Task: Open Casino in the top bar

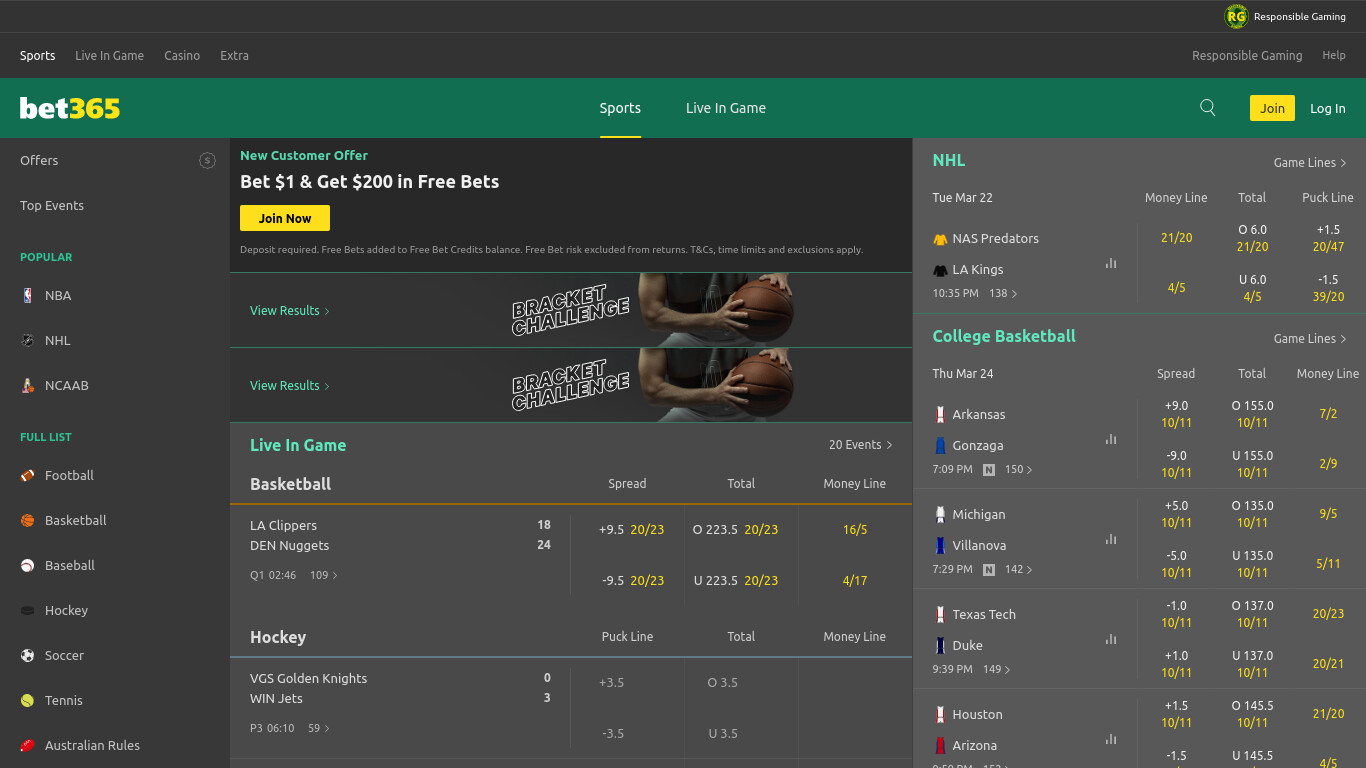Action: point(182,56)
